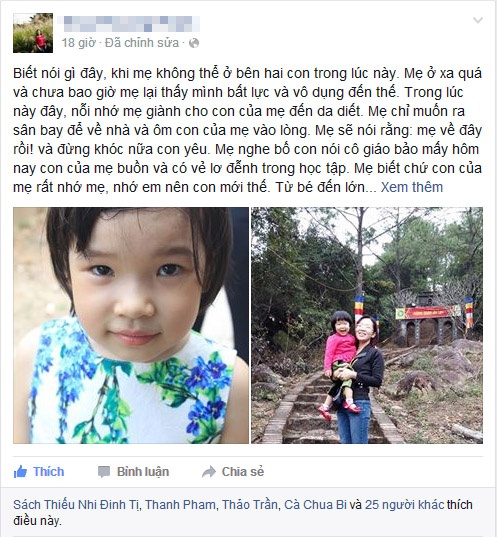This screenshot has width=497, height=537.
Task: Click the 18 giờ post timestamp
Action: pyautogui.click(x=78, y=43)
